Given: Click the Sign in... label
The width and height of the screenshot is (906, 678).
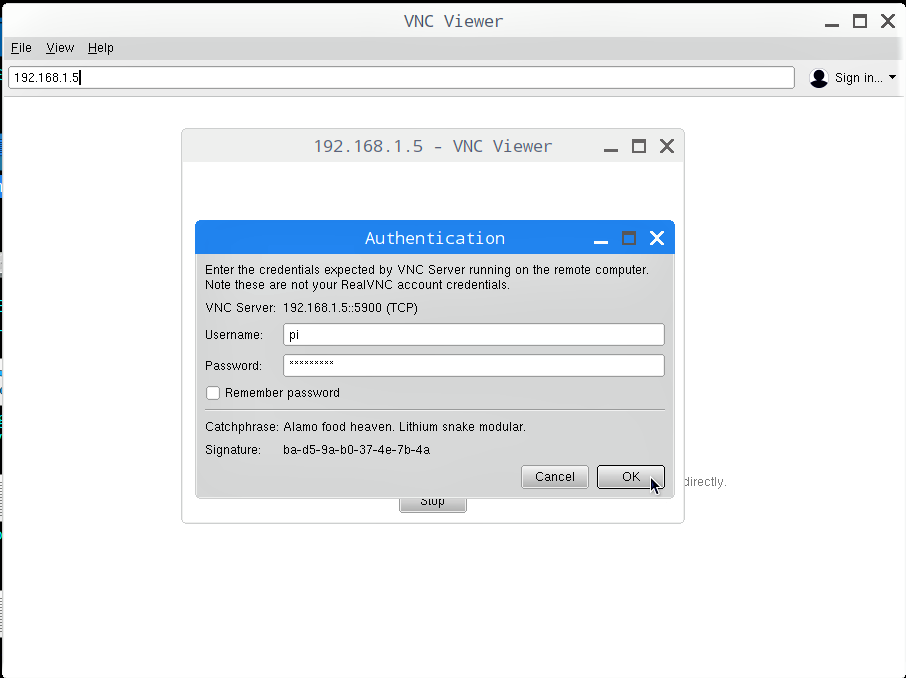Looking at the screenshot, I should tap(859, 77).
